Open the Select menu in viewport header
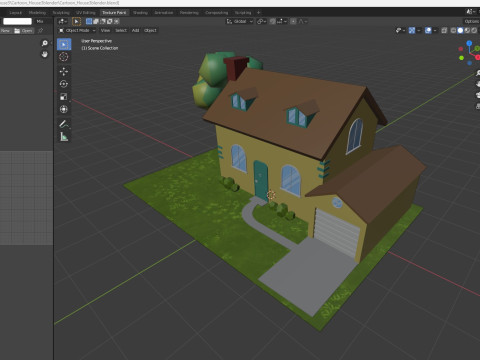Image resolution: width=480 pixels, height=360 pixels. (121, 30)
